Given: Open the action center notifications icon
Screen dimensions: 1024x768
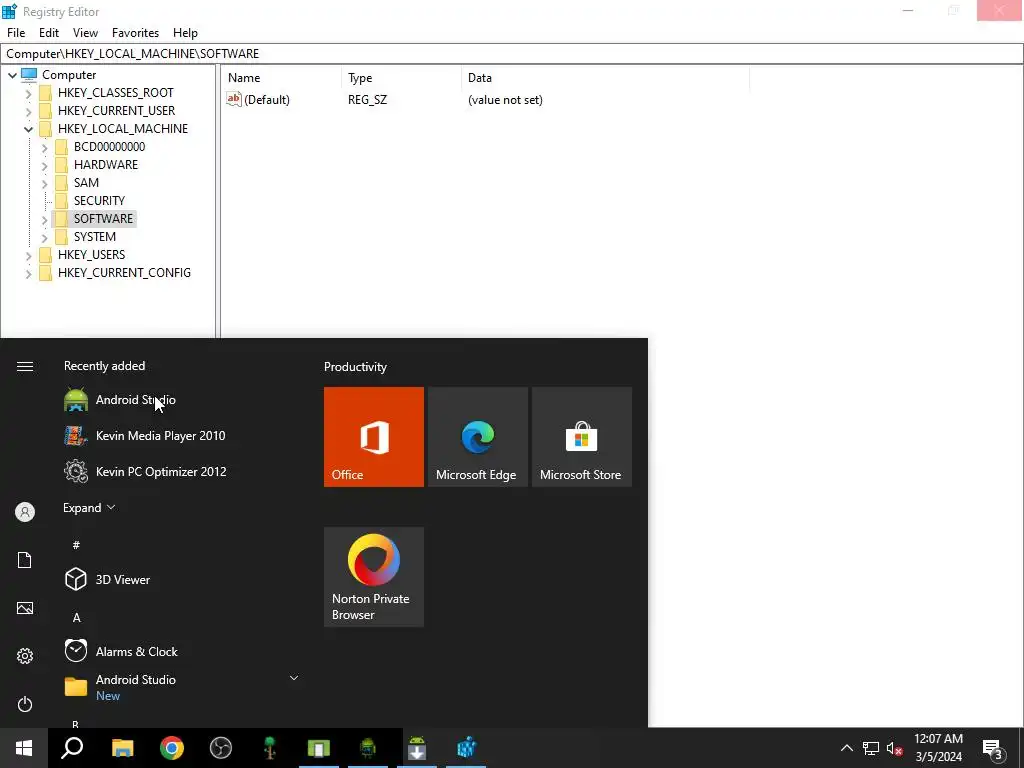Looking at the screenshot, I should pos(993,748).
